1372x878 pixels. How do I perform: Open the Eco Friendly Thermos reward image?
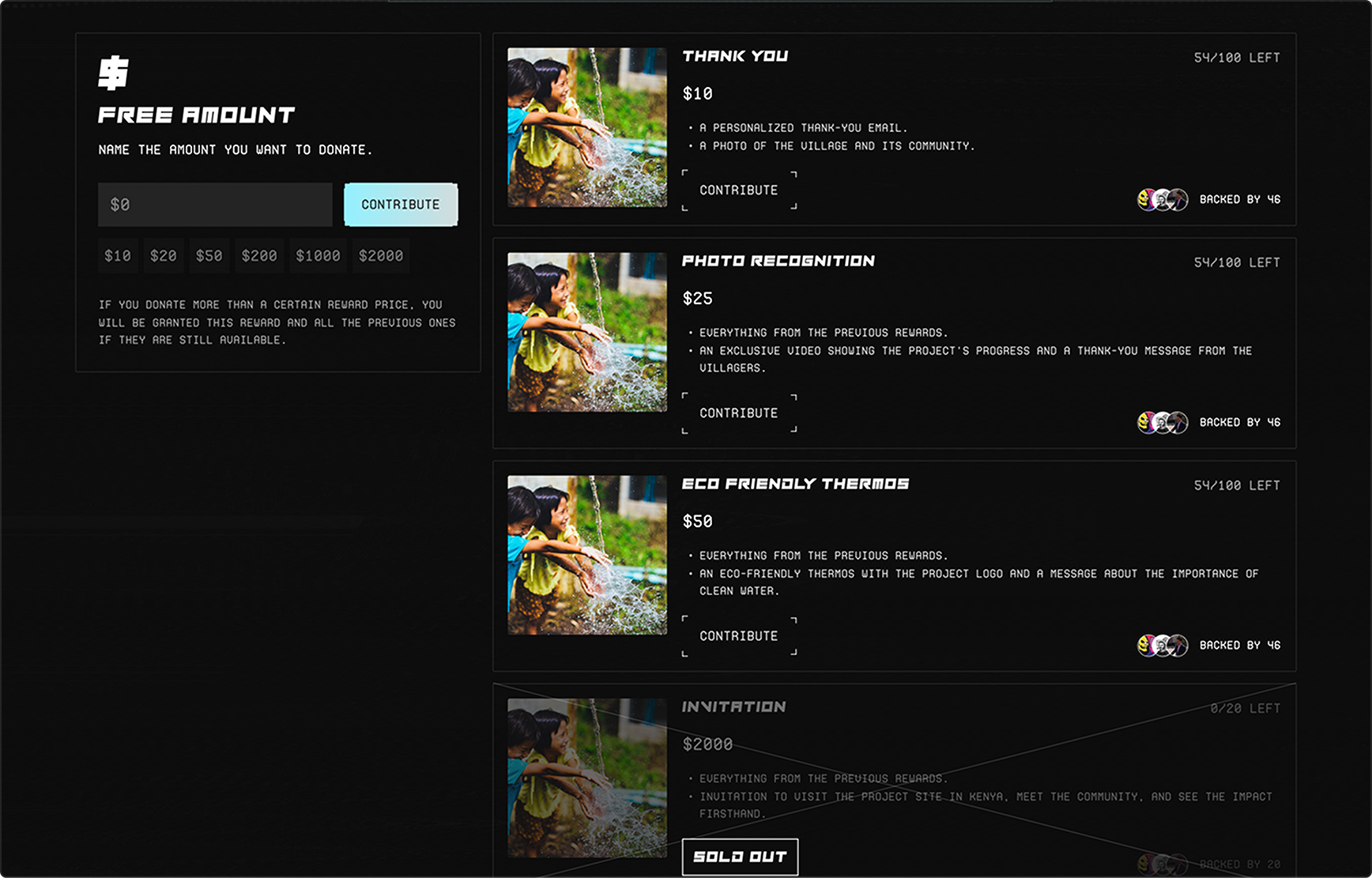(586, 555)
